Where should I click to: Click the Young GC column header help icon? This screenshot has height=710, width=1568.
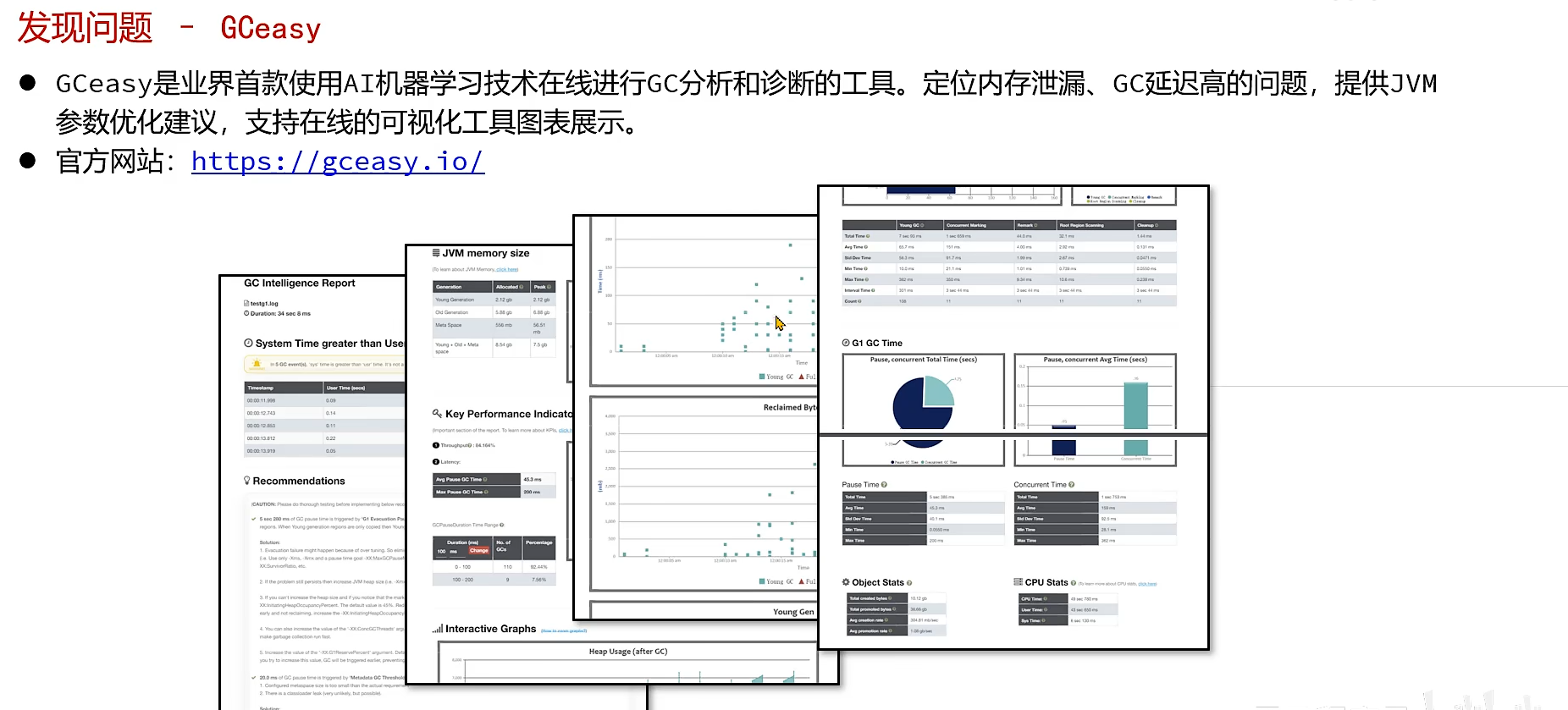(x=921, y=226)
